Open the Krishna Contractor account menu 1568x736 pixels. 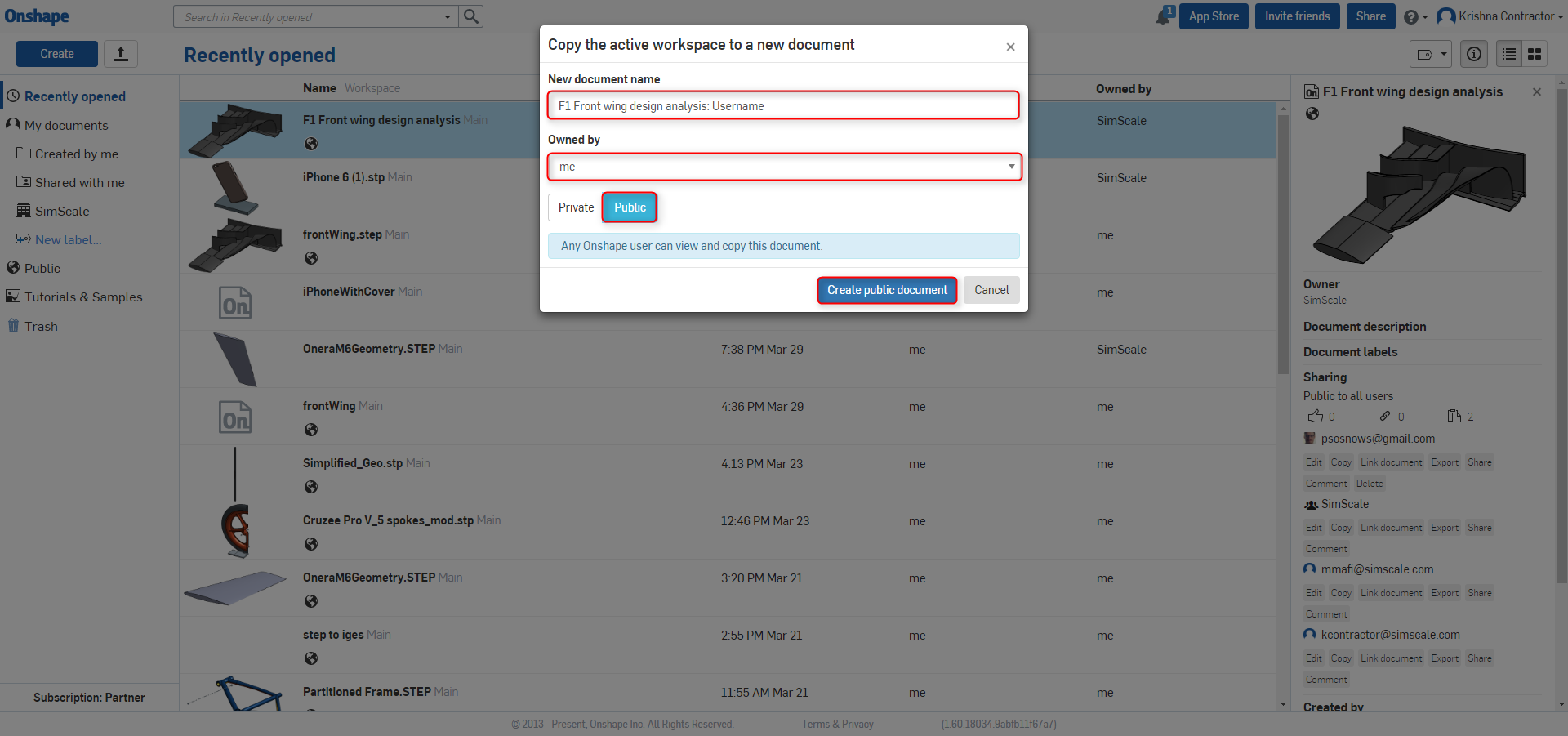[x=1499, y=16]
